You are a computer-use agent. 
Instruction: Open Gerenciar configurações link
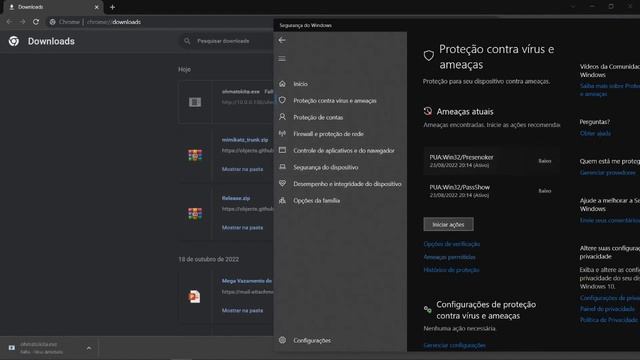(x=454, y=345)
